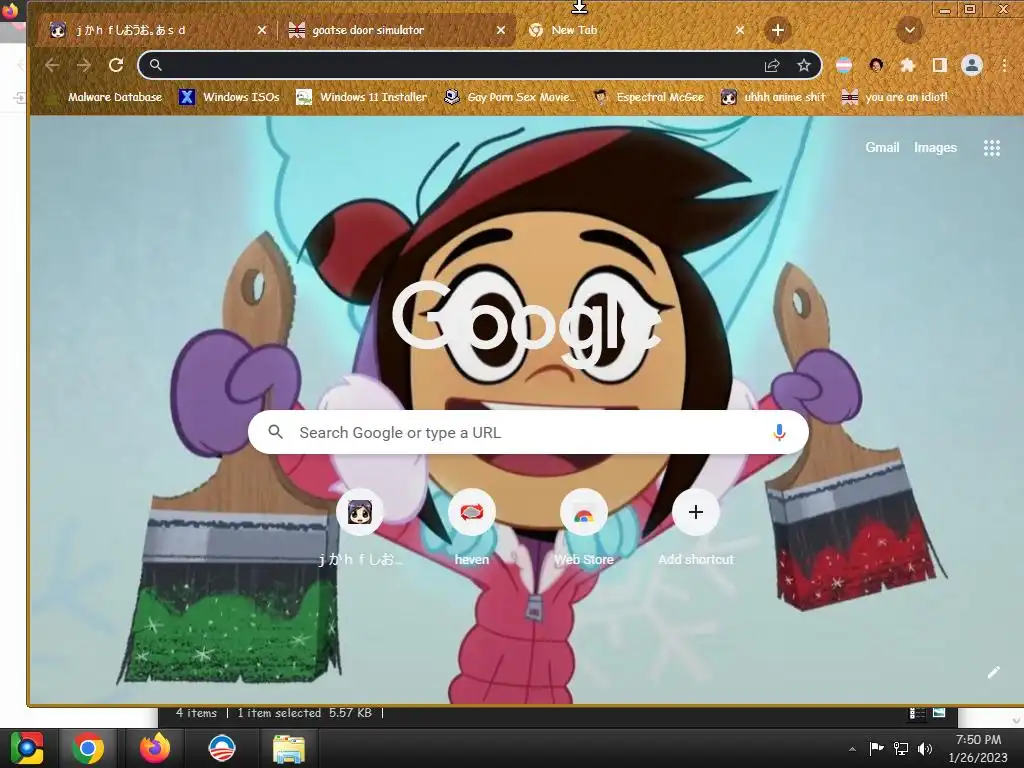
Task: Go forward with the forward arrow
Action: coord(84,65)
